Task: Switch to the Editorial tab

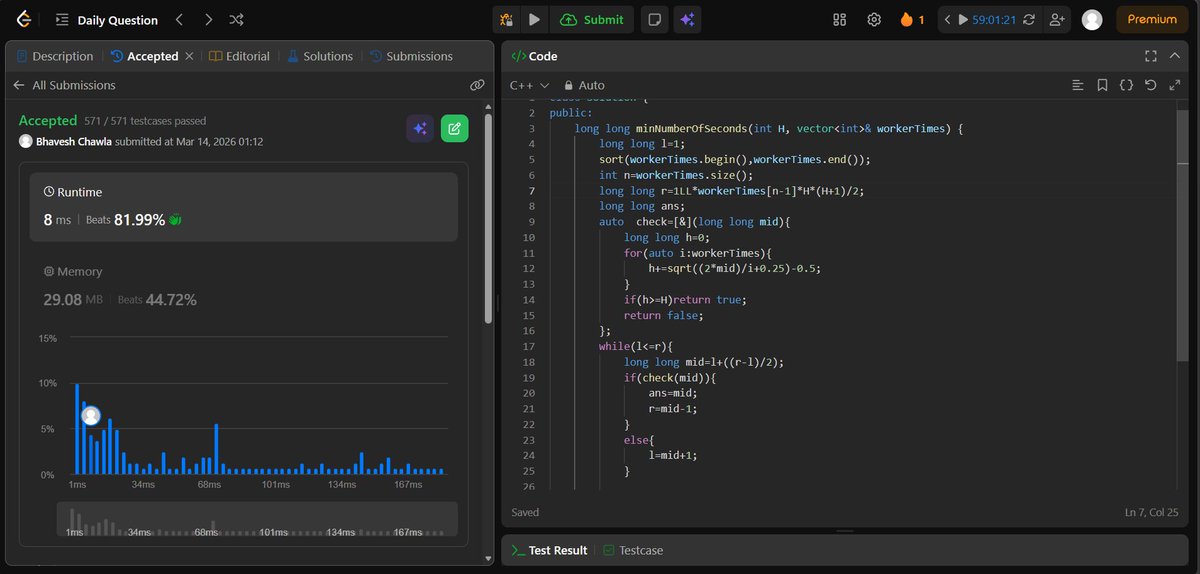Action: point(240,56)
